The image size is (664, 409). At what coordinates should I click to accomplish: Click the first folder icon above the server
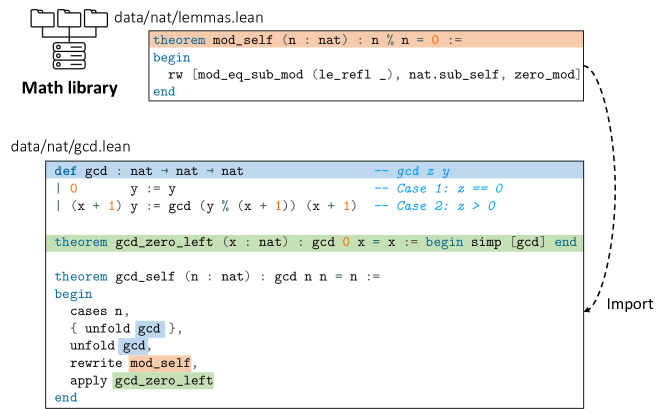click(42, 18)
